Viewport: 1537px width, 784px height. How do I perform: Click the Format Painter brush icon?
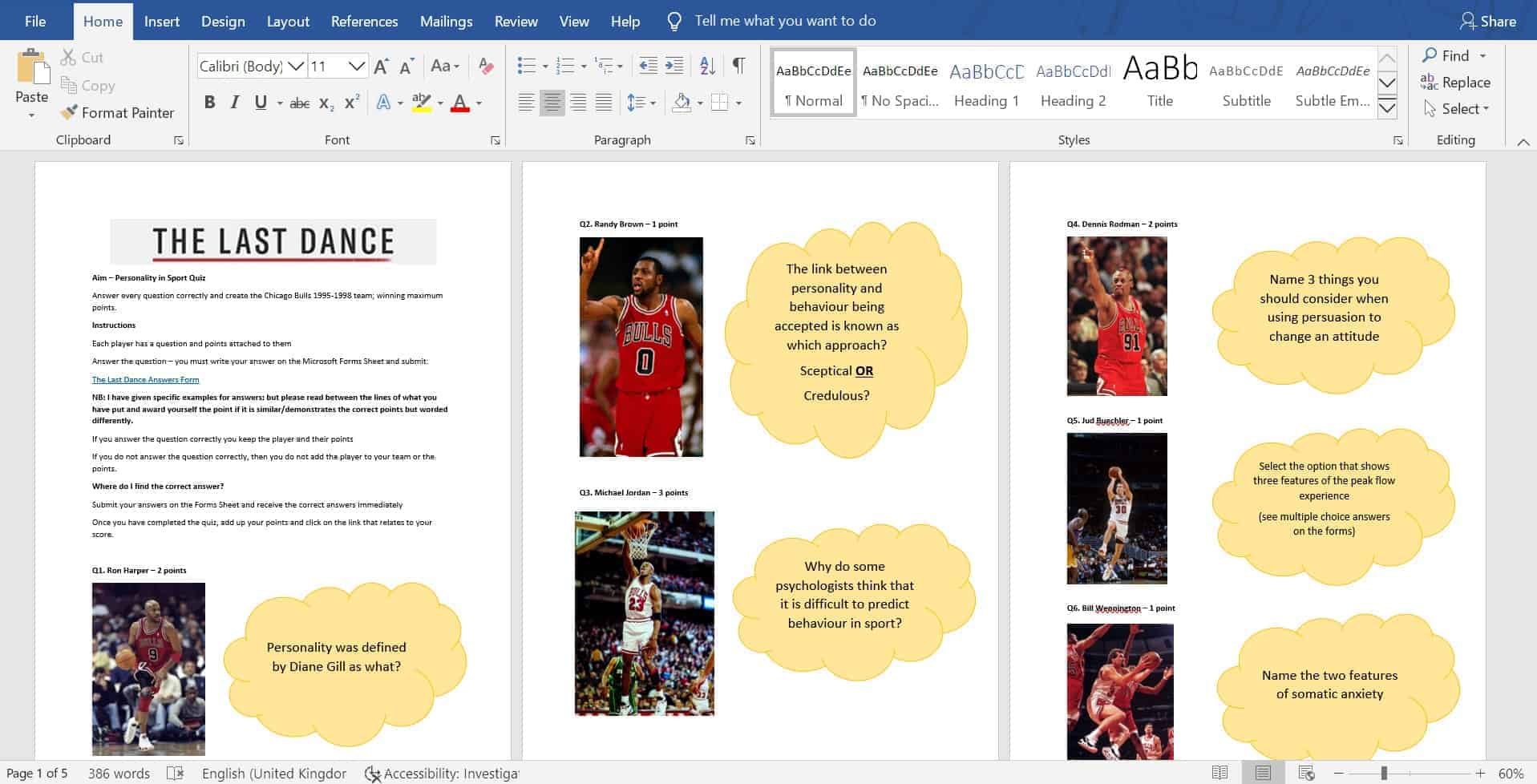click(x=70, y=113)
